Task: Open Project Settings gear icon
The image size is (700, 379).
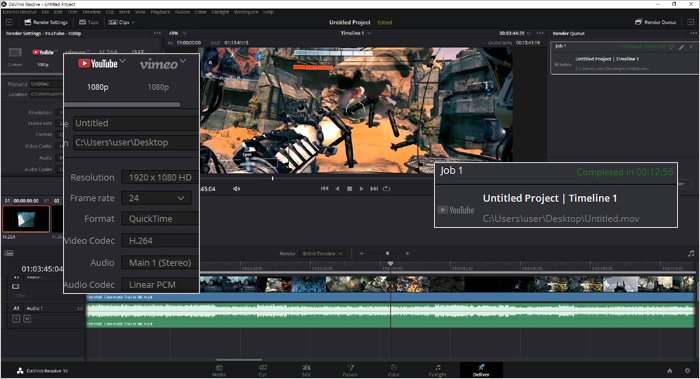Action: [688, 371]
